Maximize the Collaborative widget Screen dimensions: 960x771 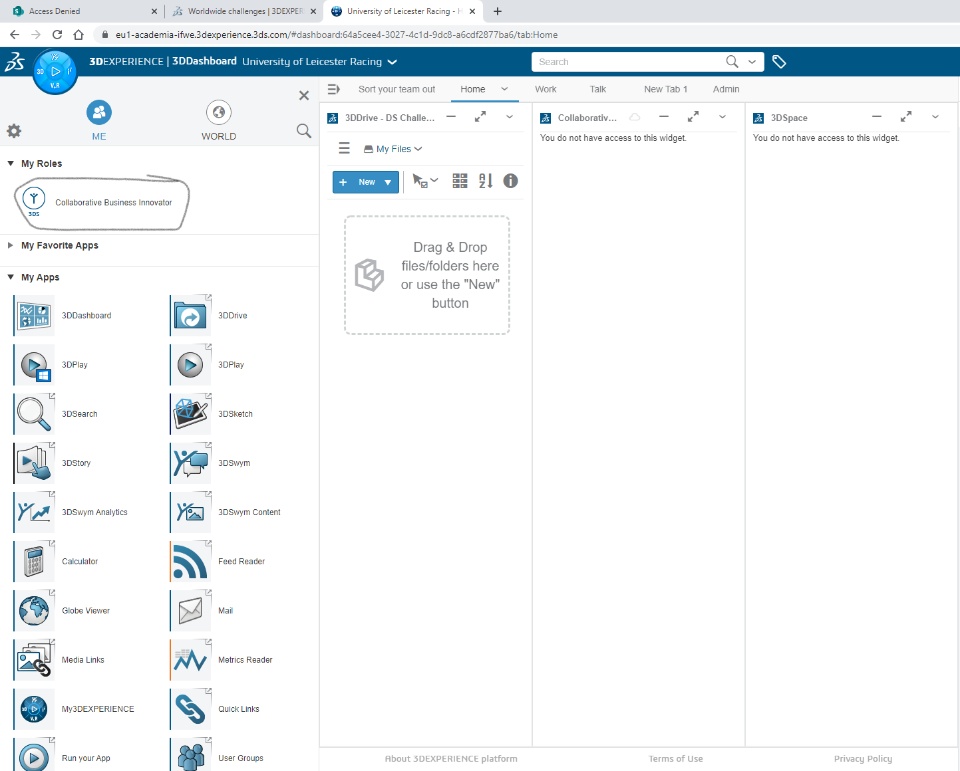[x=693, y=116]
